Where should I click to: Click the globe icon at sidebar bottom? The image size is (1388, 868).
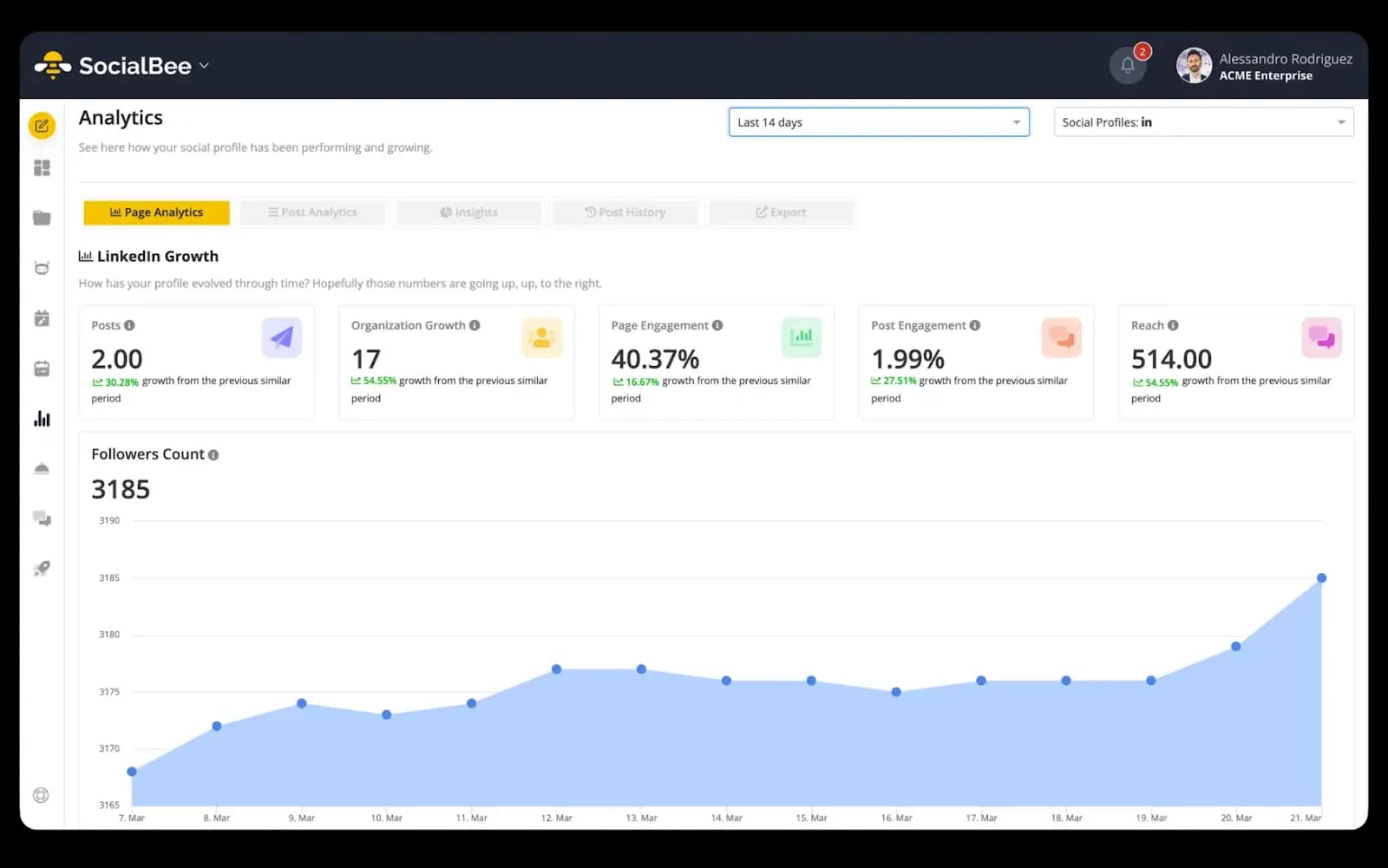[40, 794]
